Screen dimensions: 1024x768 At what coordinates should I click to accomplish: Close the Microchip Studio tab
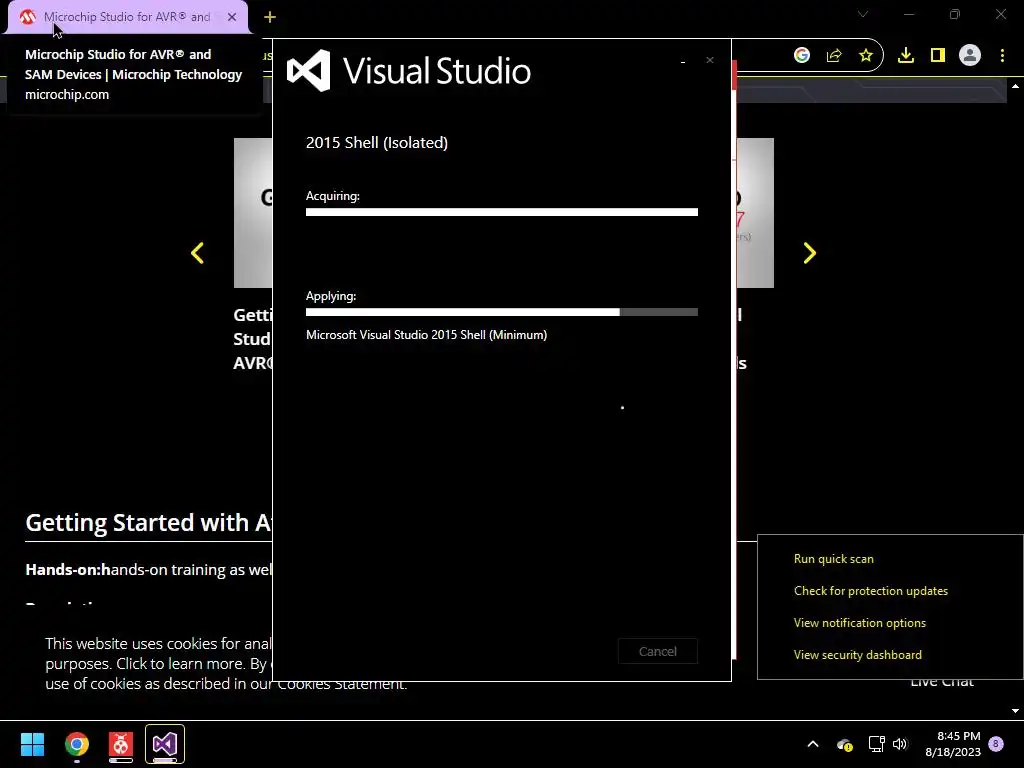pyautogui.click(x=232, y=17)
